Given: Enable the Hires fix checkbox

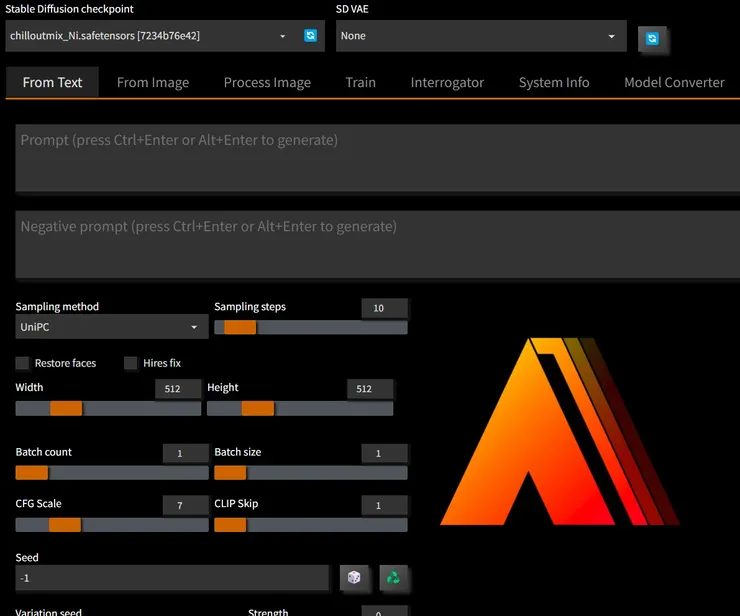Looking at the screenshot, I should pyautogui.click(x=130, y=363).
